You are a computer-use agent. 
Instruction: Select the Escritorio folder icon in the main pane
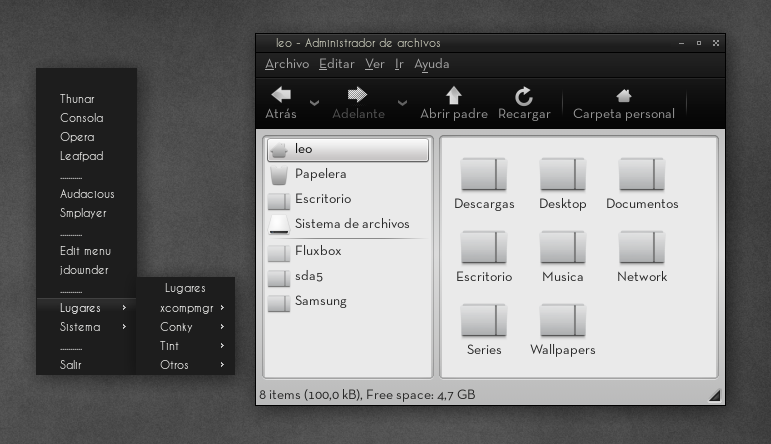(x=484, y=247)
